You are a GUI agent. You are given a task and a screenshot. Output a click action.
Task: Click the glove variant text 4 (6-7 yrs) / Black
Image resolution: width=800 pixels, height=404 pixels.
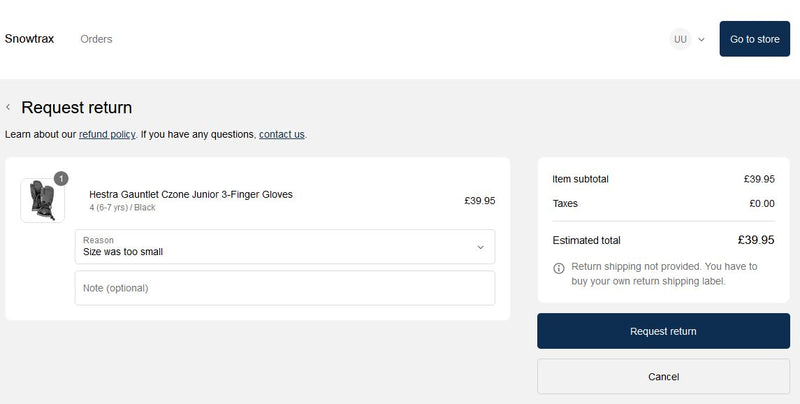pyautogui.click(x=122, y=208)
